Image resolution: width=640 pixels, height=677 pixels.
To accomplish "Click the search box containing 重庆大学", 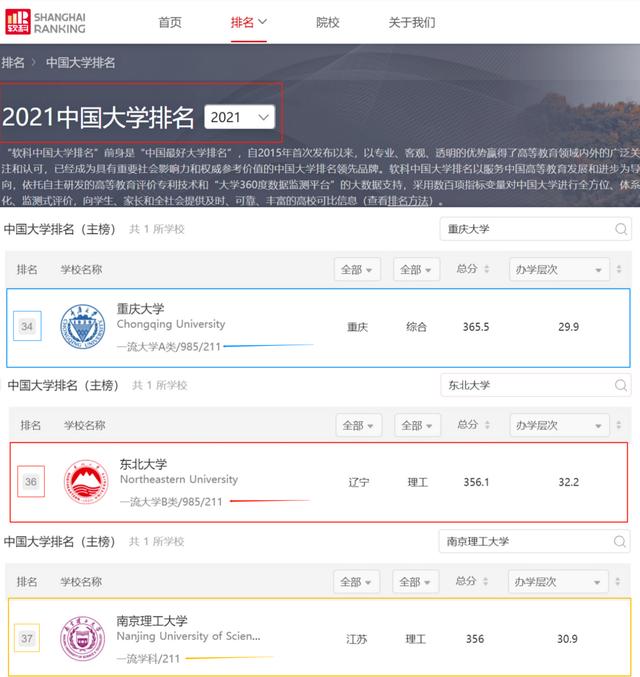I will (x=535, y=229).
